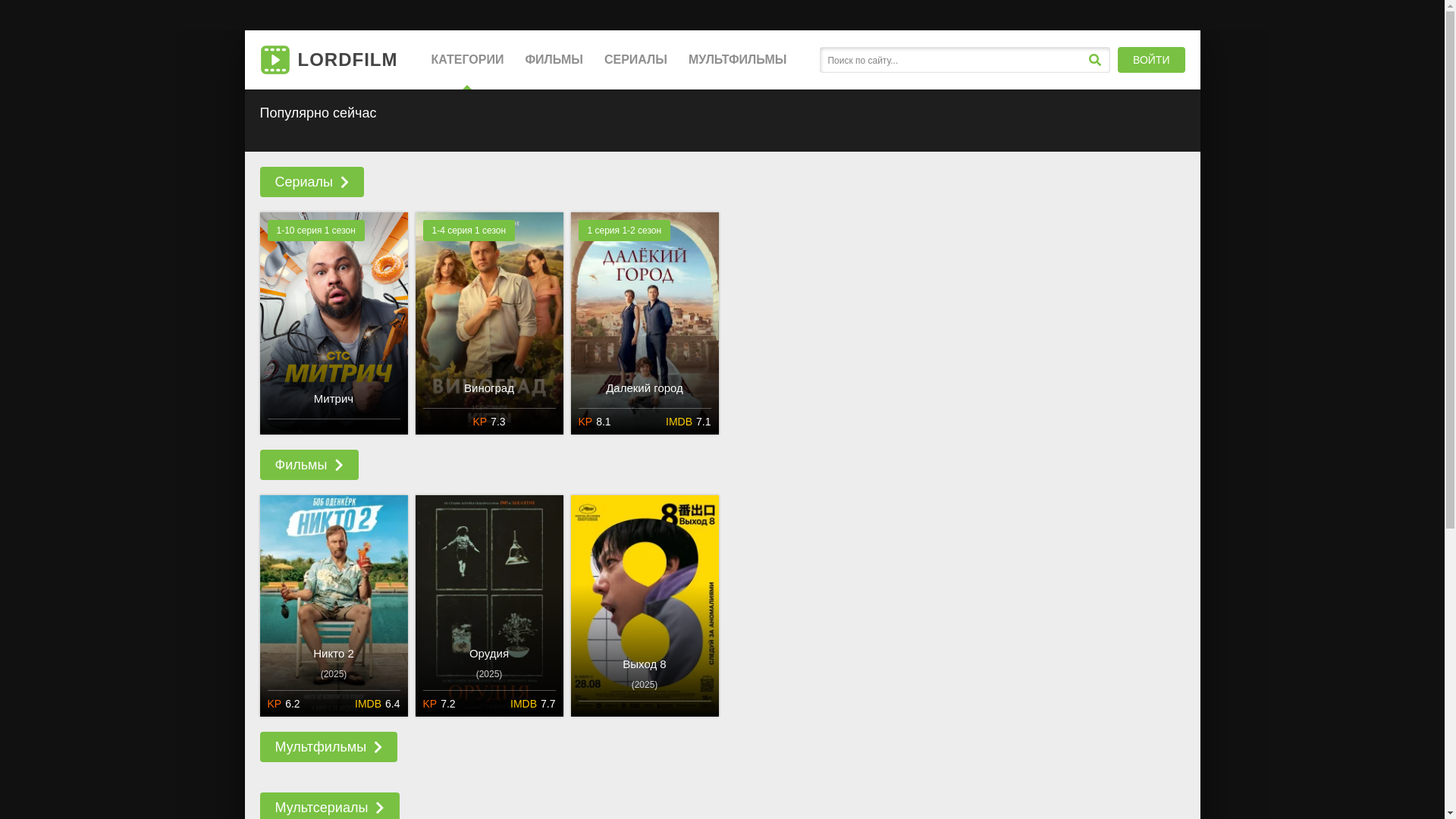Screen dimensions: 1456x819
Task: Open the Сериалы section button
Action: (312, 182)
